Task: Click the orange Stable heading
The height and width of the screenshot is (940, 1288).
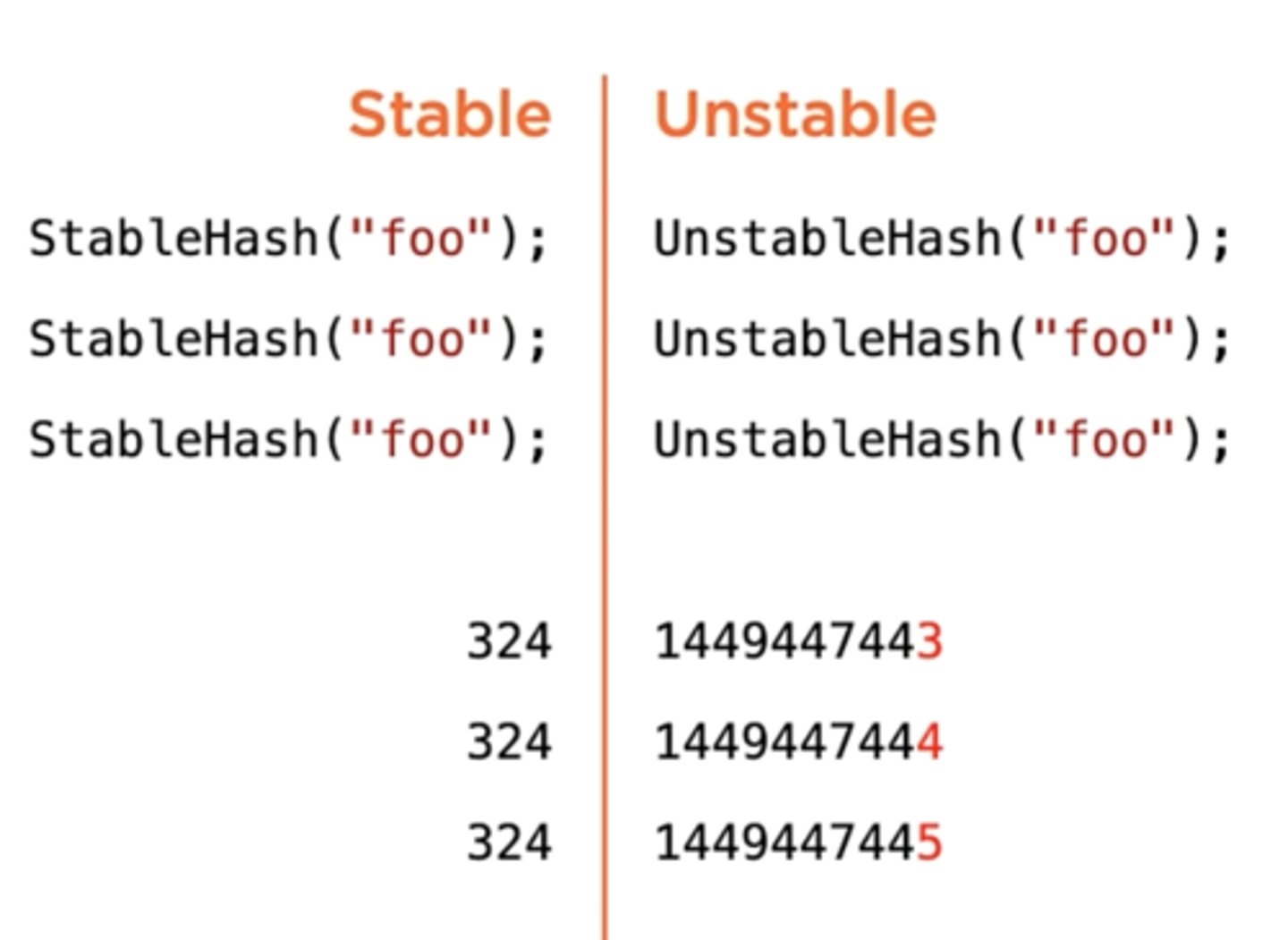Action: [x=449, y=114]
